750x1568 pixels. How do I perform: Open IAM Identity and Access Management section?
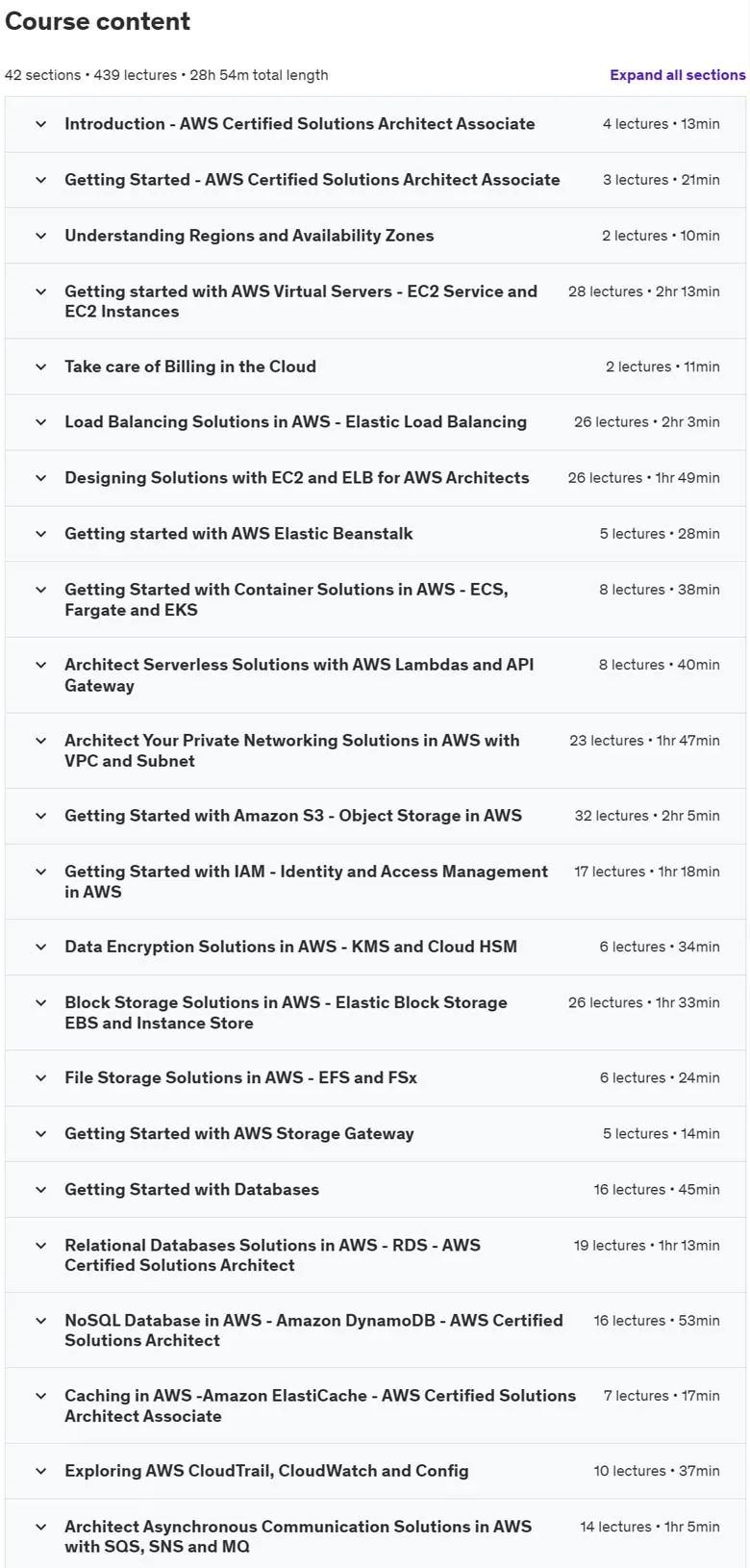pos(375,881)
